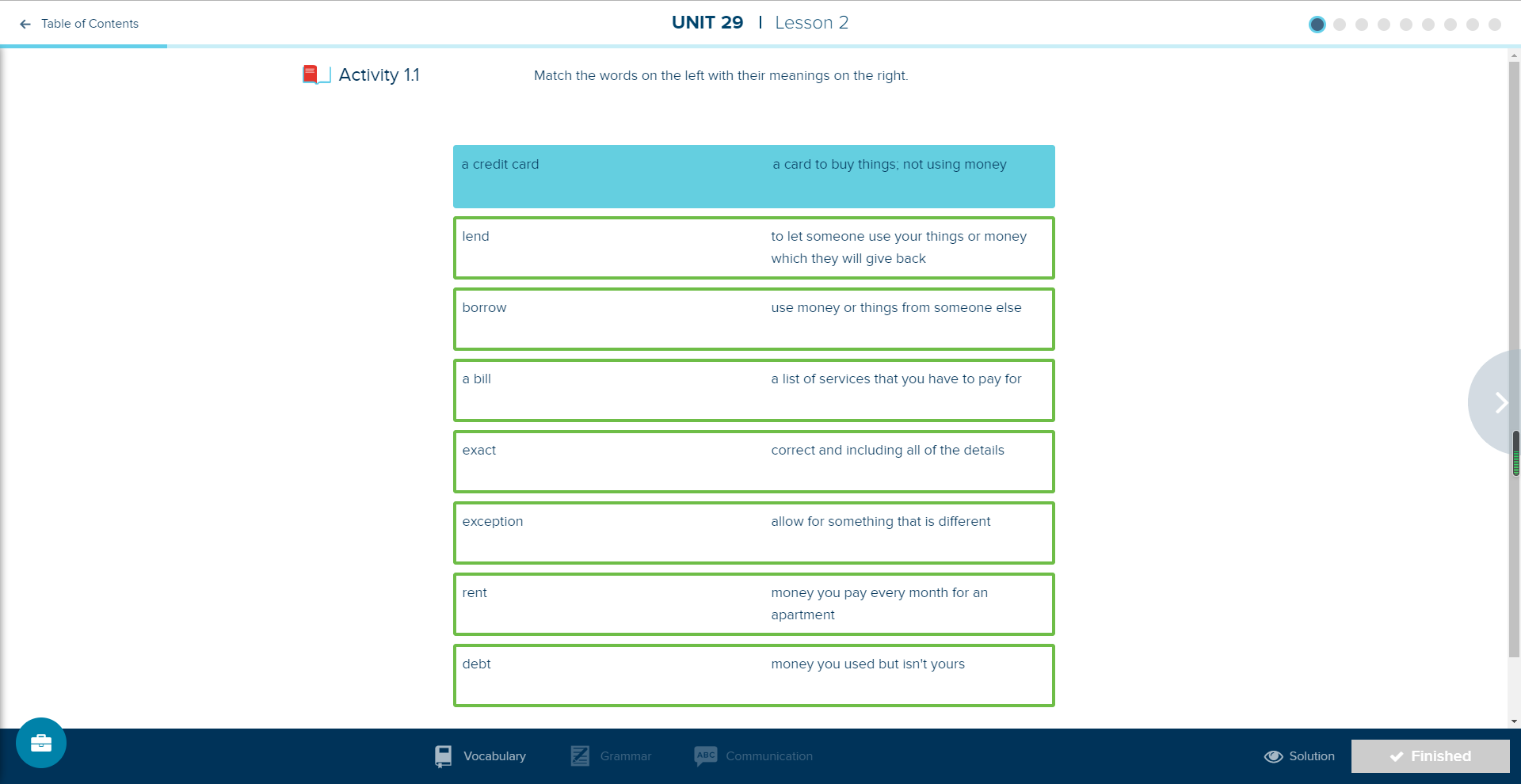The height and width of the screenshot is (784, 1521).
Task: Select the third progress dot
Action: (1362, 25)
